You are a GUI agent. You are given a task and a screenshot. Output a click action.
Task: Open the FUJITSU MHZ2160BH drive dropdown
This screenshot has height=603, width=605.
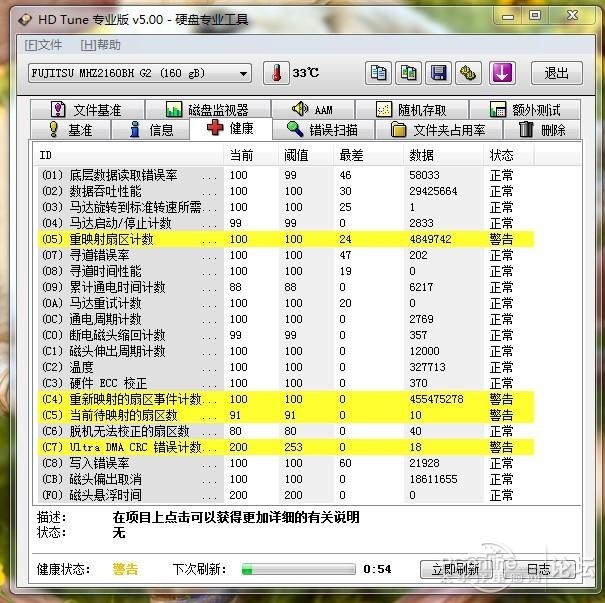pos(140,73)
